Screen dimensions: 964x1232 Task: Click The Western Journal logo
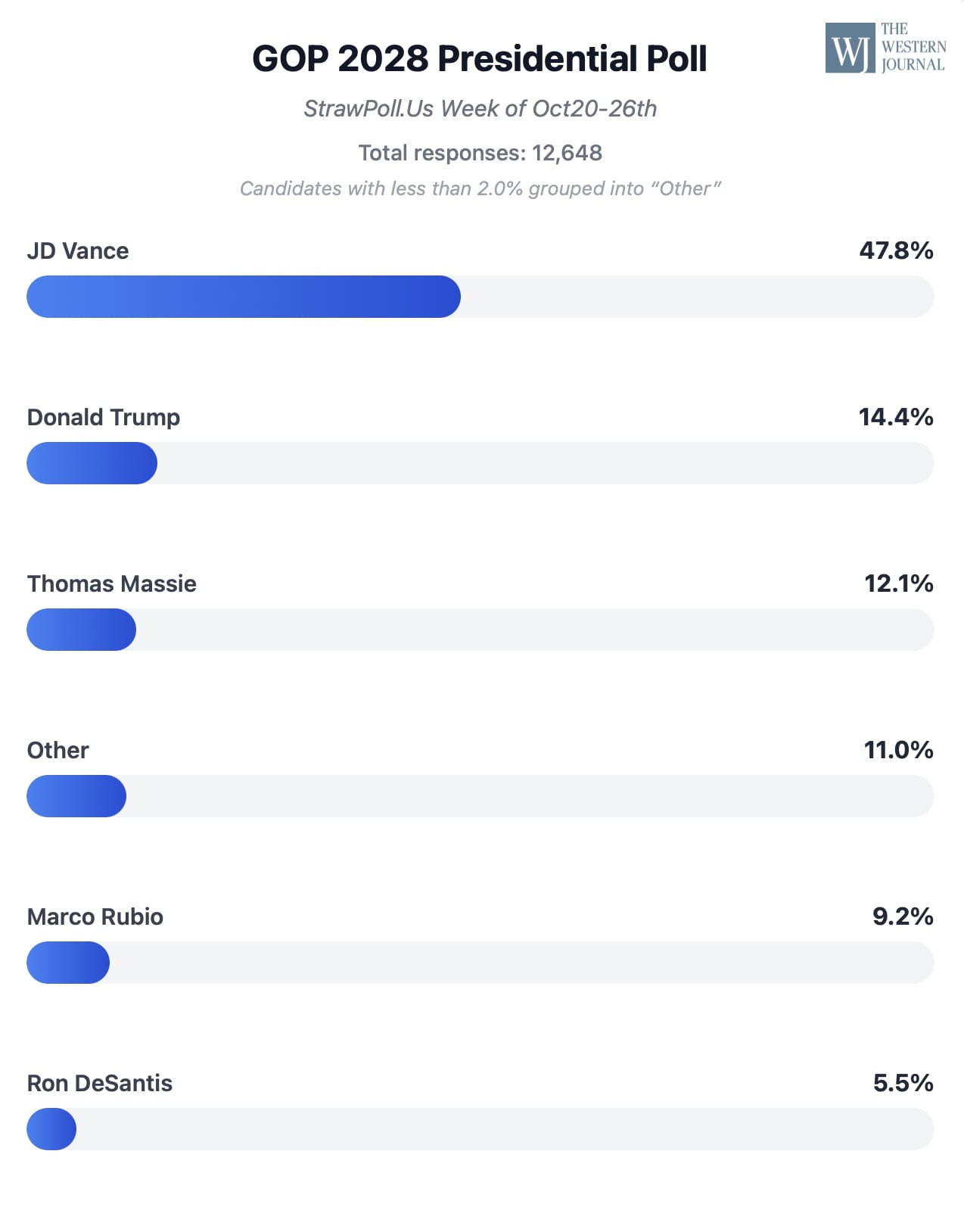(885, 48)
